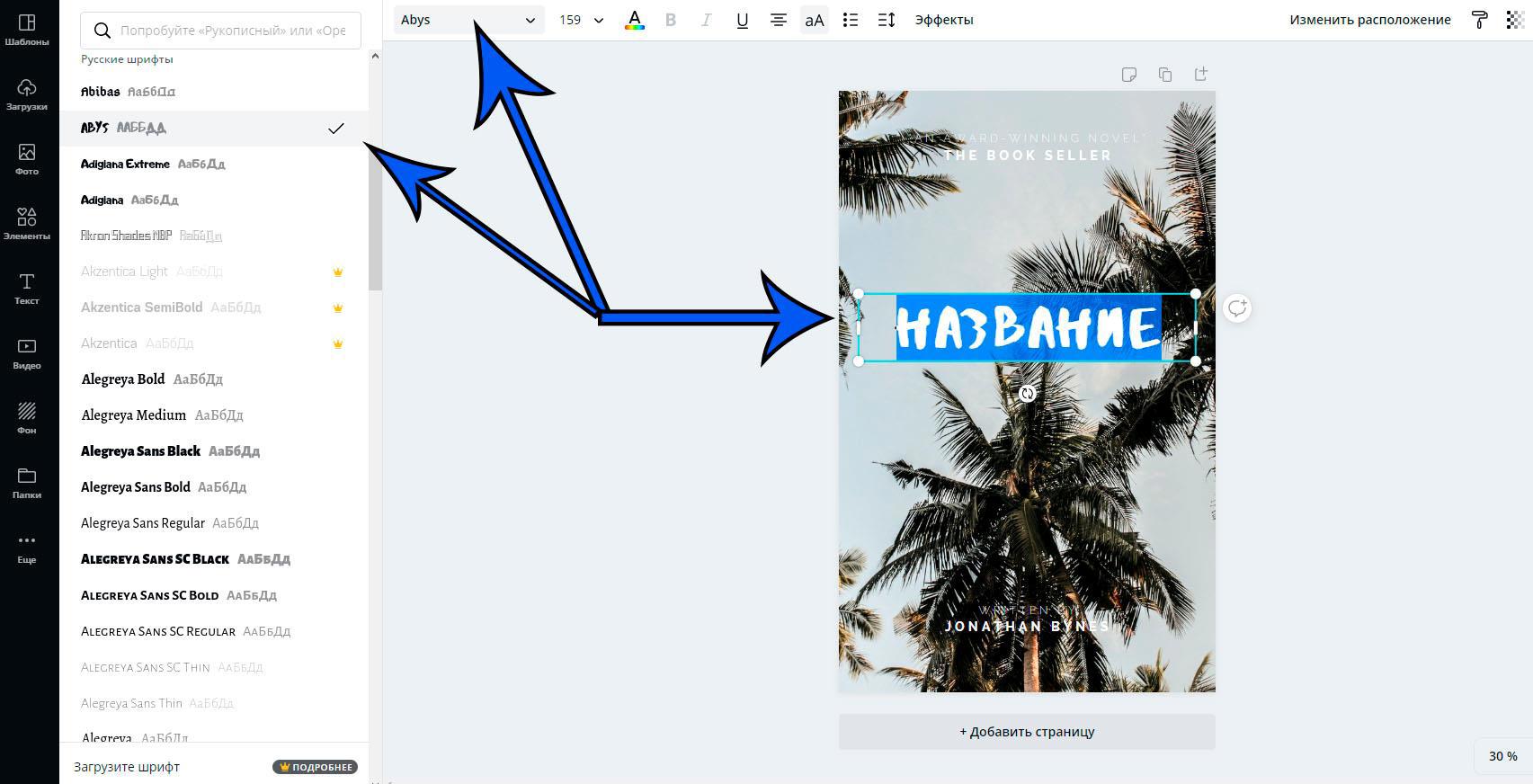Toggle uppercase aA text formatting
The height and width of the screenshot is (784, 1533).
pyautogui.click(x=815, y=20)
